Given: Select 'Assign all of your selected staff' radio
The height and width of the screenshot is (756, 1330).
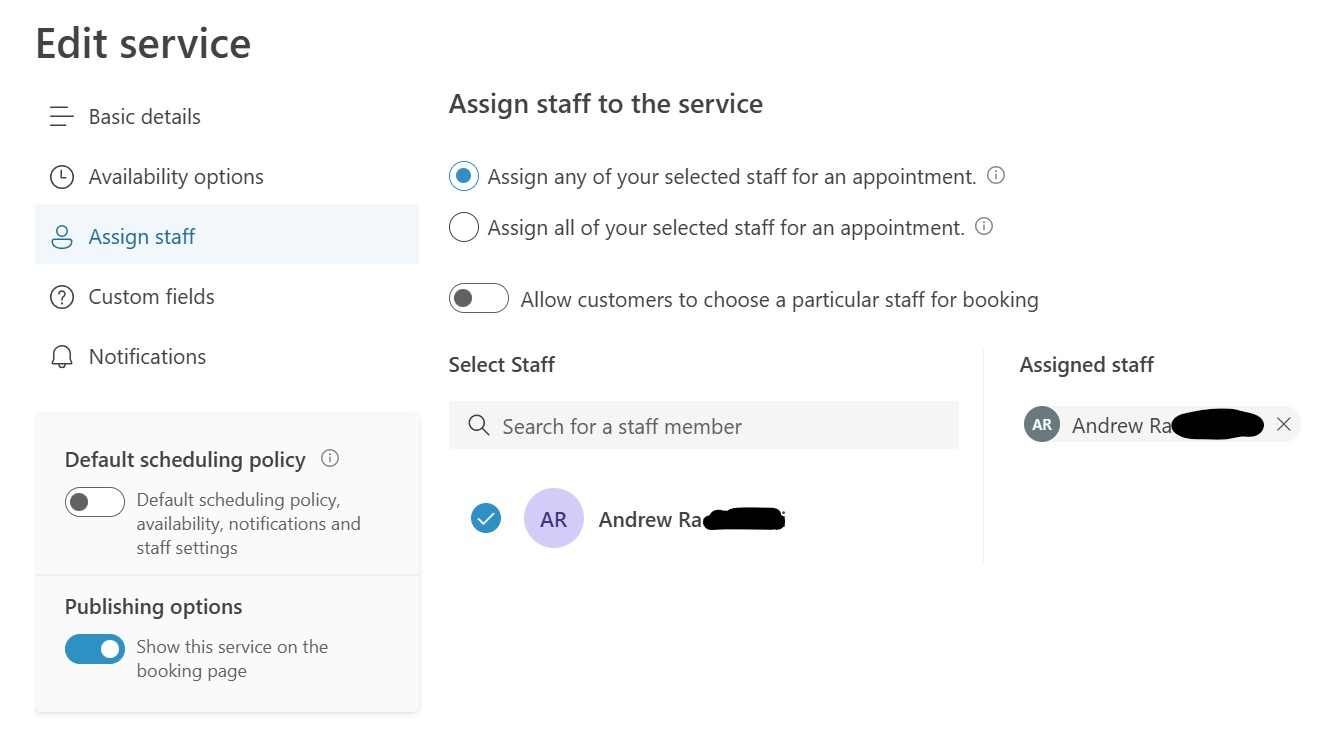Looking at the screenshot, I should pyautogui.click(x=464, y=228).
